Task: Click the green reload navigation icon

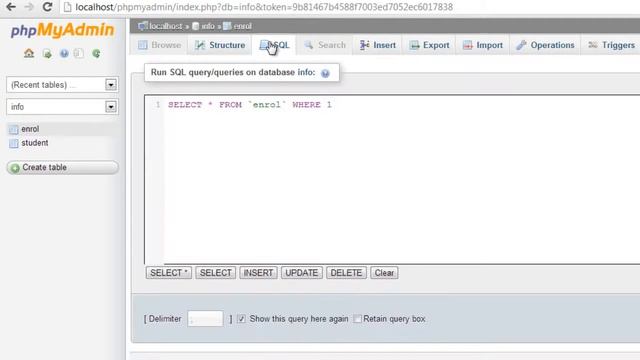Action: 96,53
